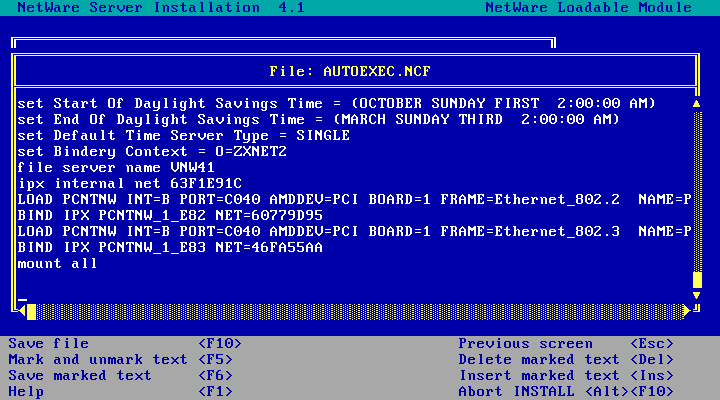This screenshot has width=720, height=400.
Task: Click the 'Help <F1>' hint
Action: 120,392
